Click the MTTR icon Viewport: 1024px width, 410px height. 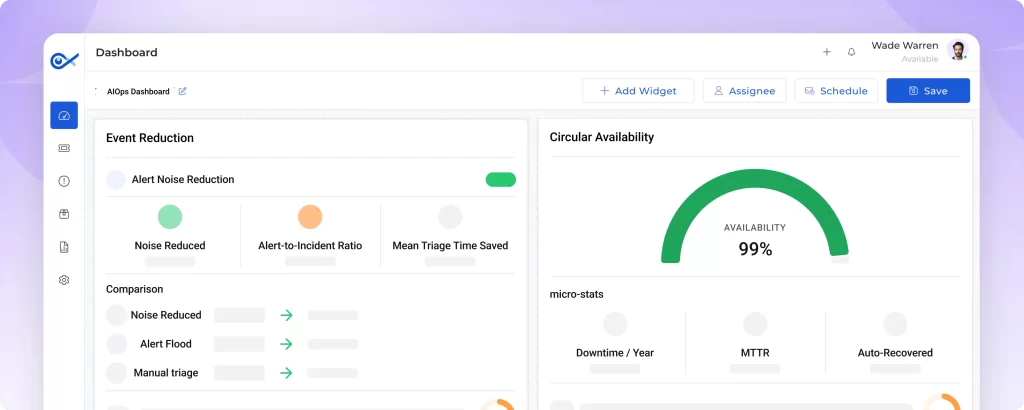(x=755, y=324)
